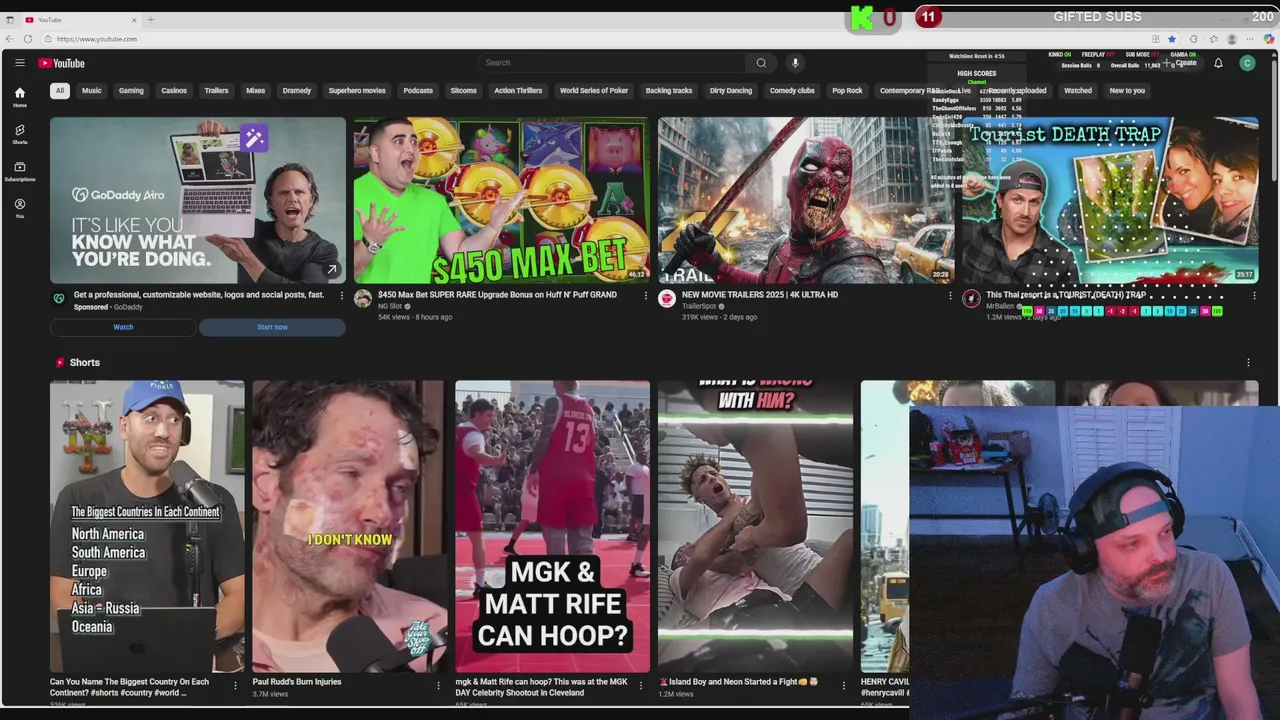Open the browser three-dot settings menu
The height and width of the screenshot is (720, 1280).
tap(1251, 39)
